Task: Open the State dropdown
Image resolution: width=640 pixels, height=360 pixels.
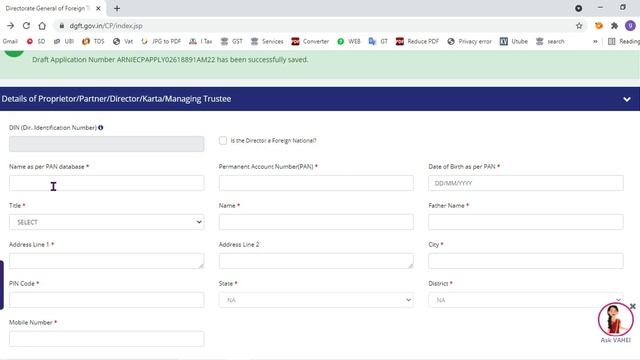Action: (316, 300)
